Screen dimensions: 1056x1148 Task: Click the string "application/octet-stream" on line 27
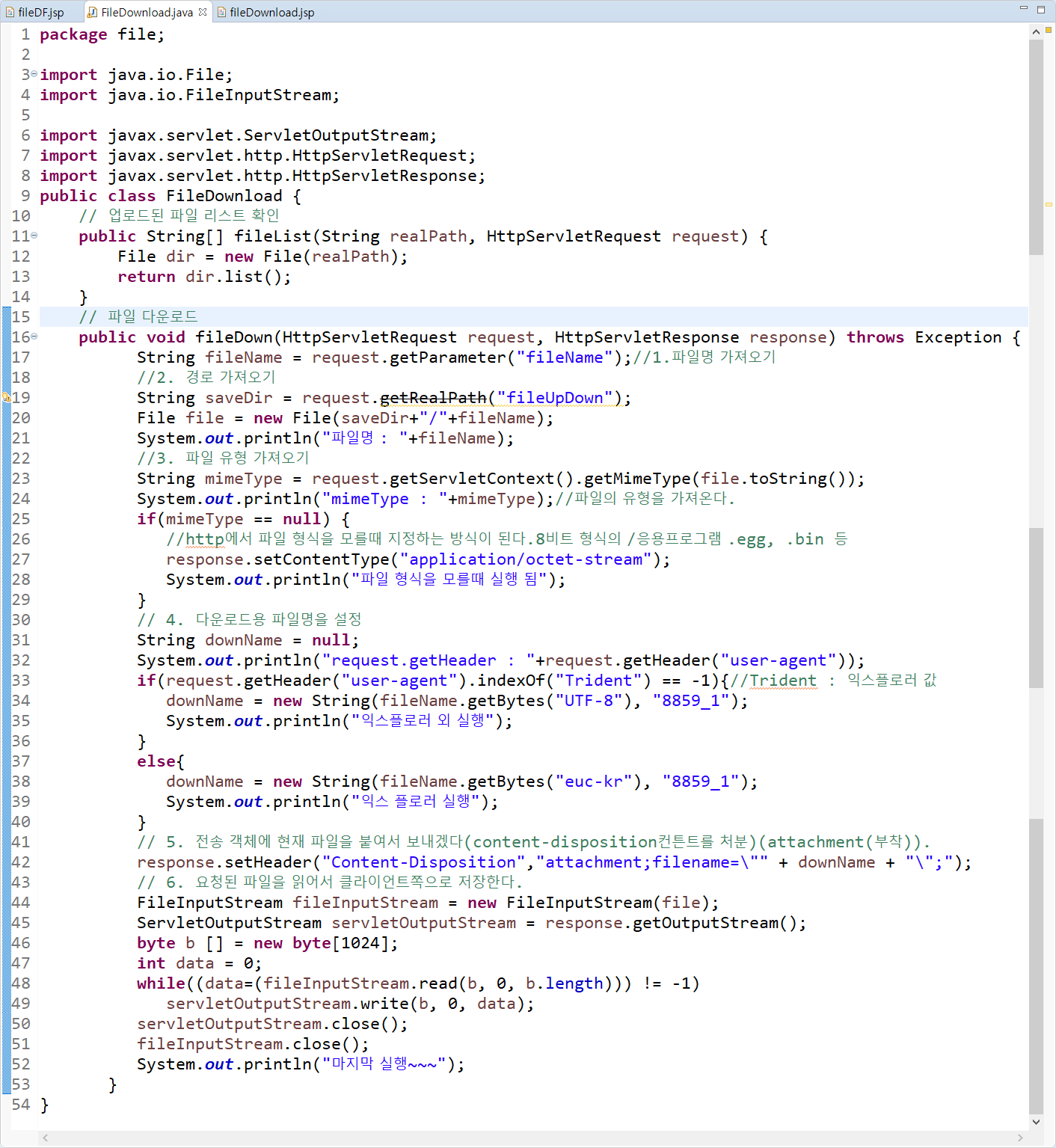tap(527, 559)
